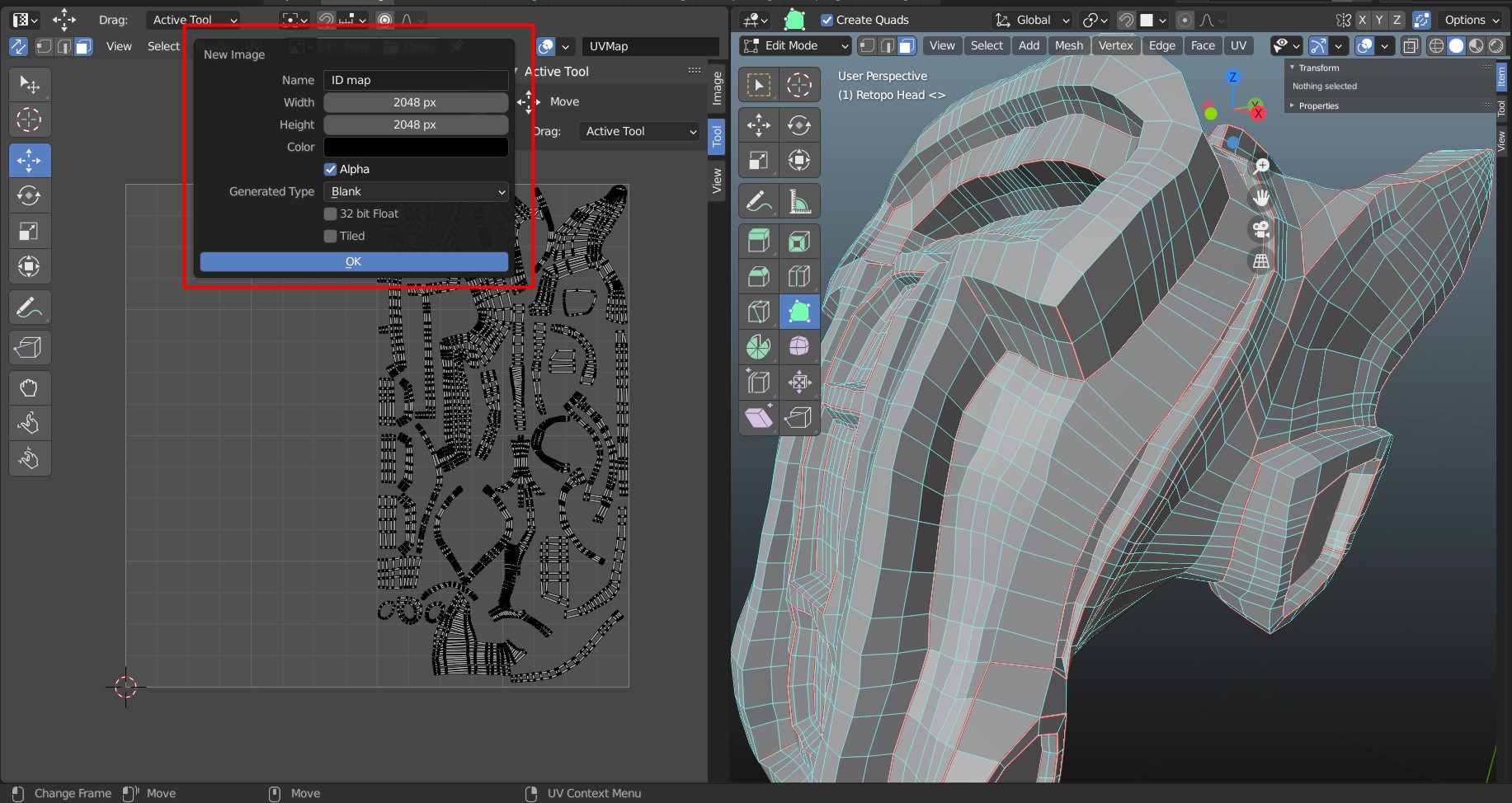
Task: Activate the Knife tool in 3D viewport
Action: coord(758,312)
